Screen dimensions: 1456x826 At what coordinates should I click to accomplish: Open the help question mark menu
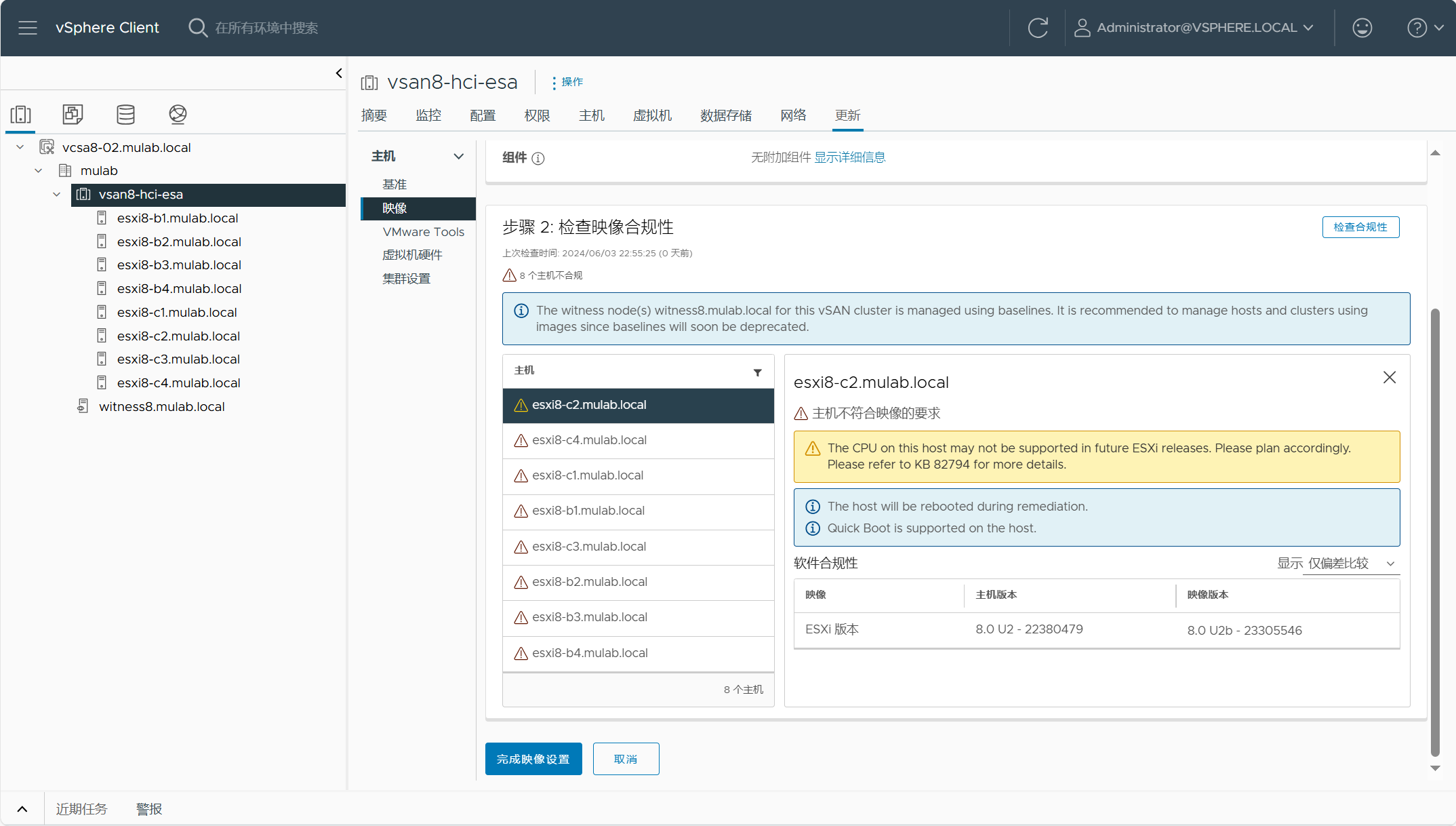click(1425, 28)
